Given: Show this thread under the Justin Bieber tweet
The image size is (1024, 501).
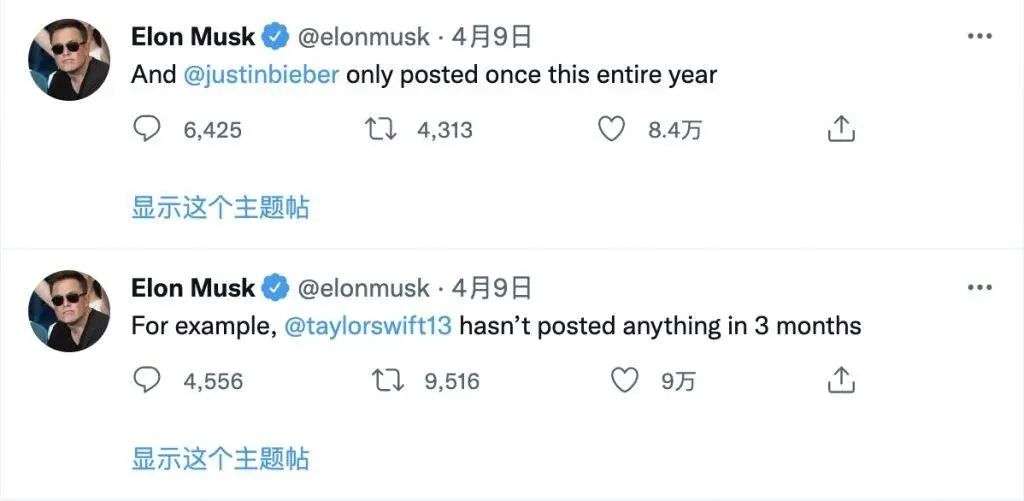Looking at the screenshot, I should coord(220,208).
